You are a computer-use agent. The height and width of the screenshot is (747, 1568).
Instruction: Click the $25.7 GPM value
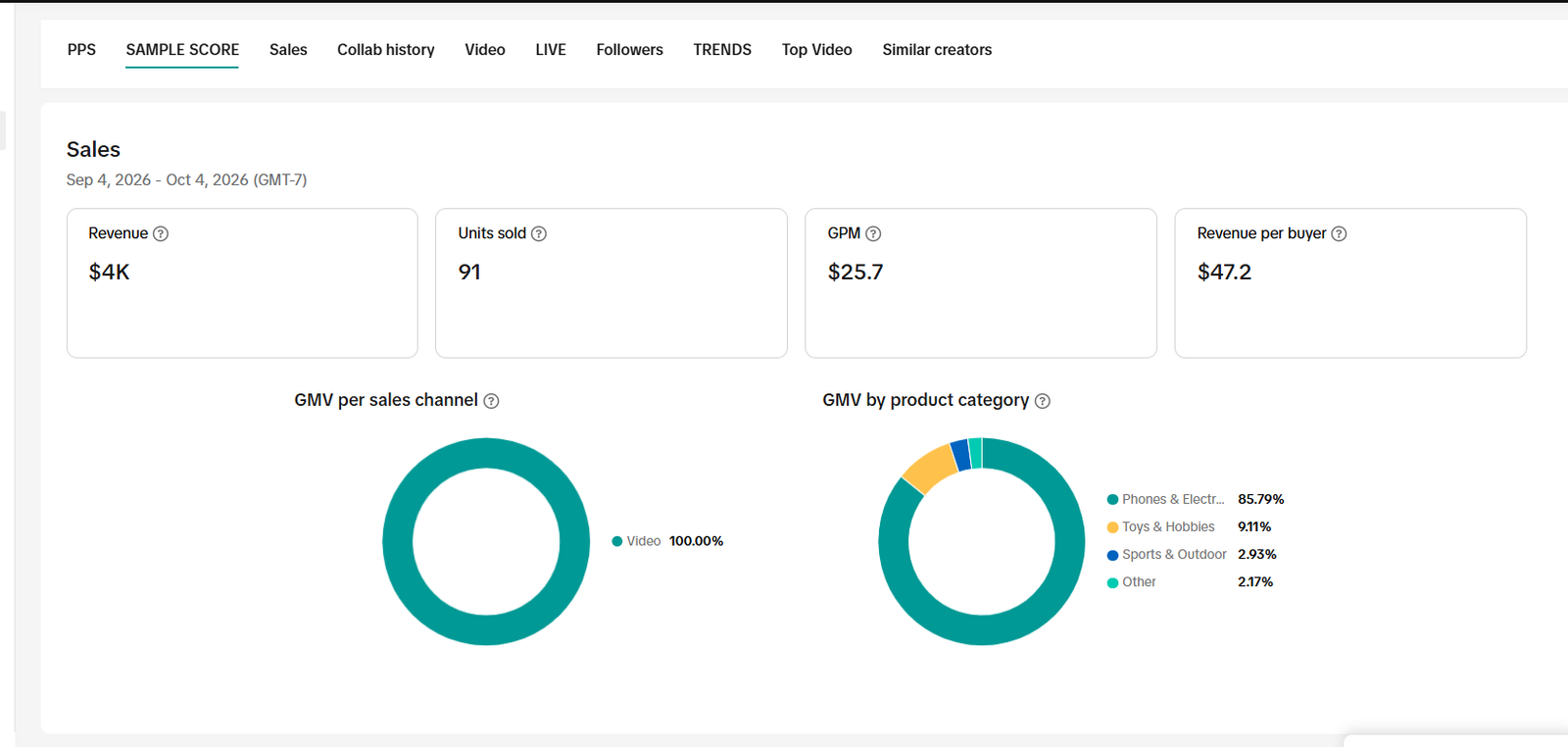coord(856,273)
